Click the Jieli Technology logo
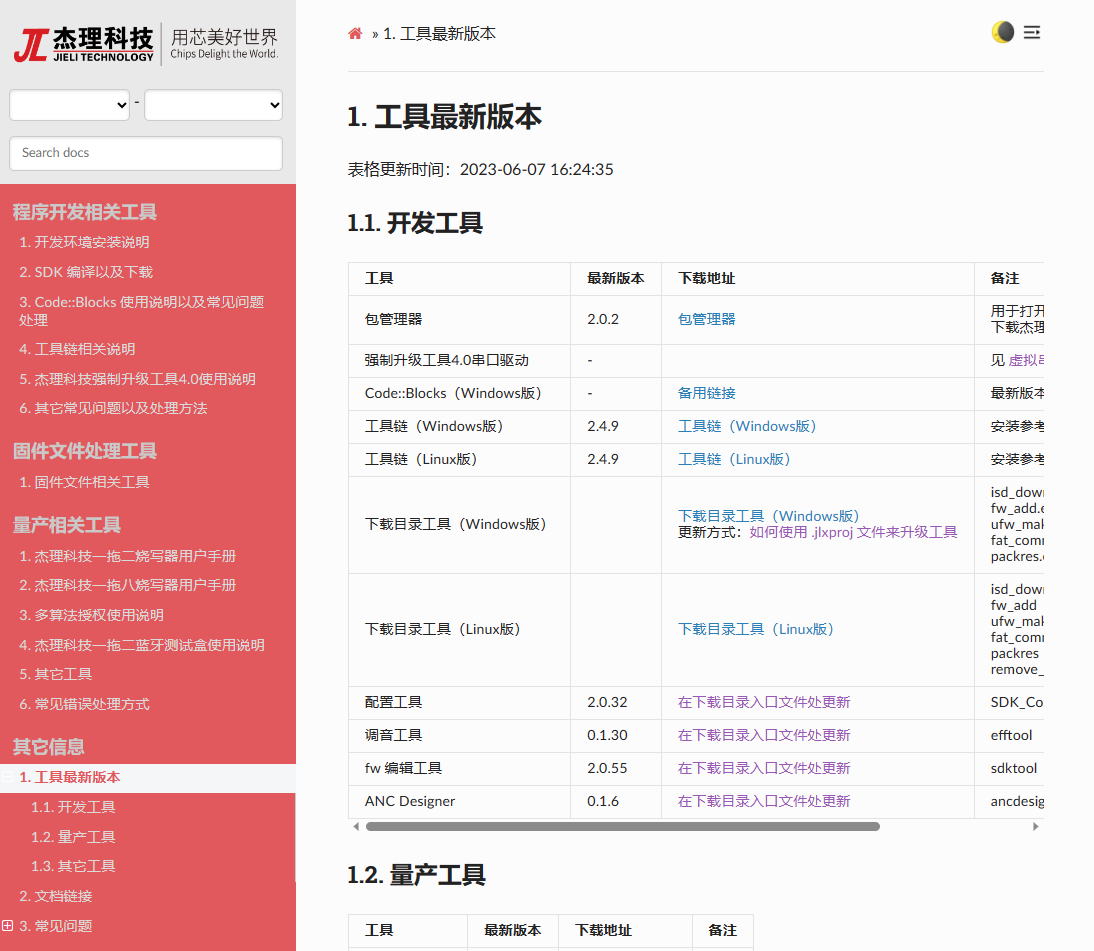 click(147, 44)
